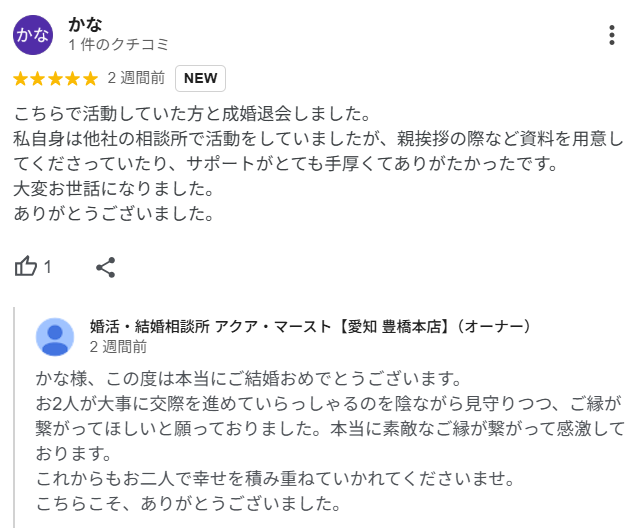Click the final line こちらこそ、ありがとうございました
This screenshot has height=528, width=628.
click(188, 504)
